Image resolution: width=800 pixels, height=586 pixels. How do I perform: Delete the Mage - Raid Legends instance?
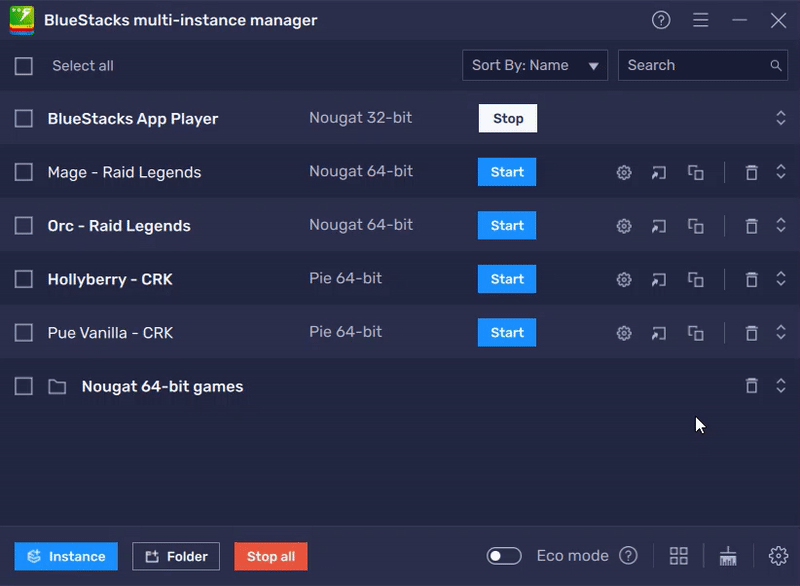click(x=751, y=172)
